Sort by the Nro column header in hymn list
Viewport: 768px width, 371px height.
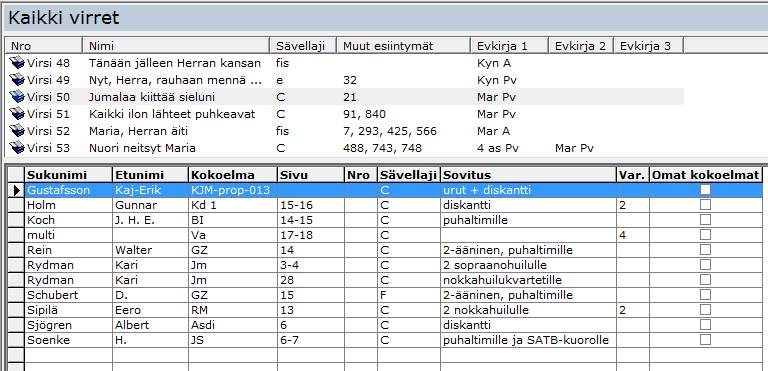[44, 46]
